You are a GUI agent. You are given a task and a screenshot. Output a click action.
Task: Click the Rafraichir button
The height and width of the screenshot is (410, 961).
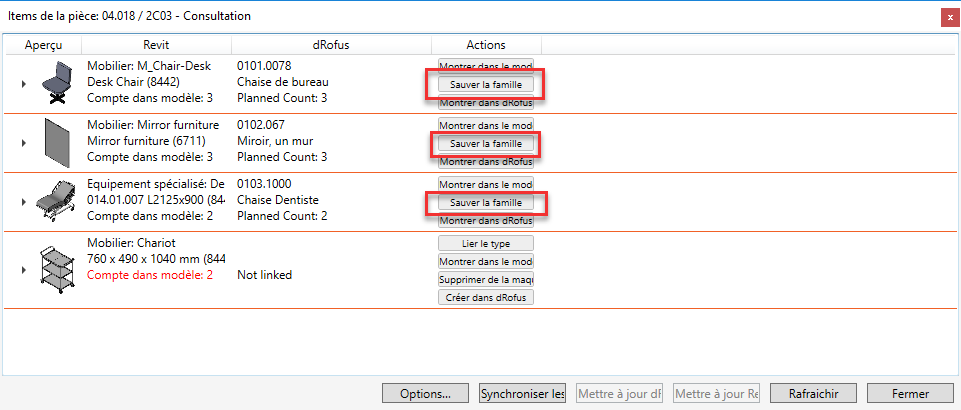click(813, 393)
